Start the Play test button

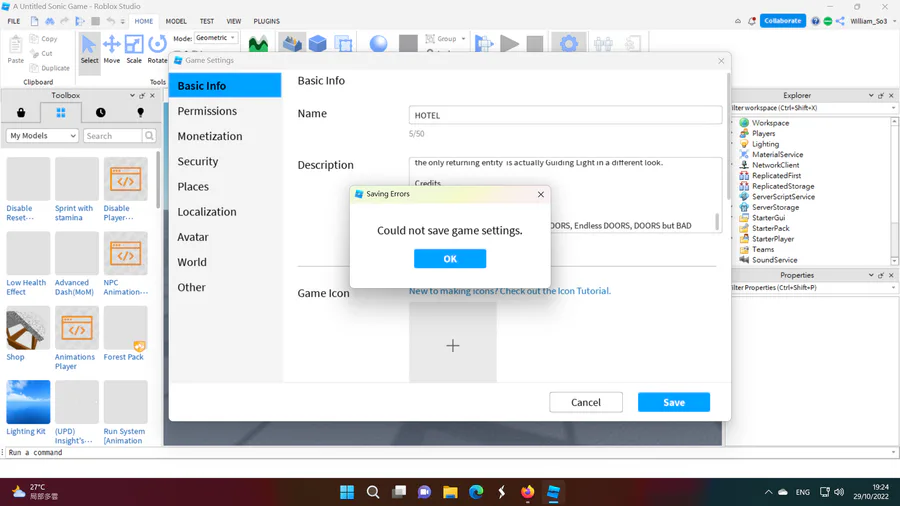point(509,44)
